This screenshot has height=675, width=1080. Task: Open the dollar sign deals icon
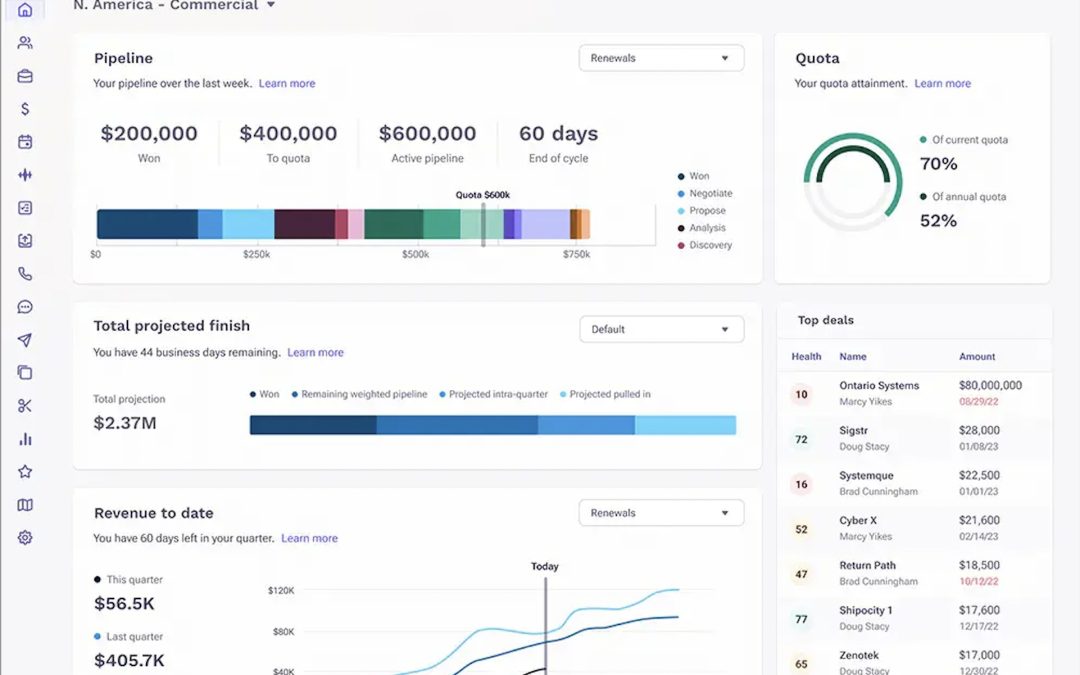[25, 109]
